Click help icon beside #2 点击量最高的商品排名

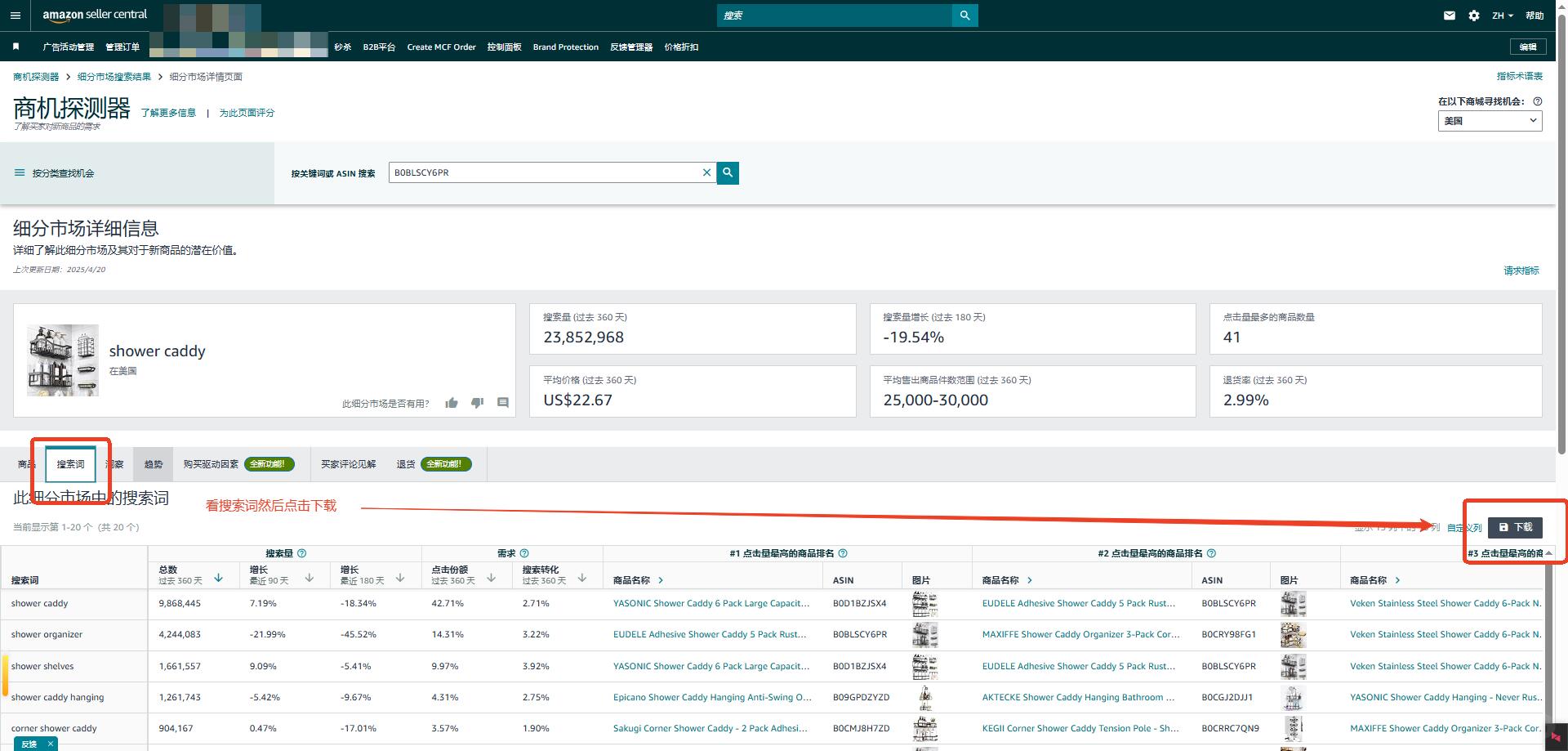pyautogui.click(x=1211, y=553)
